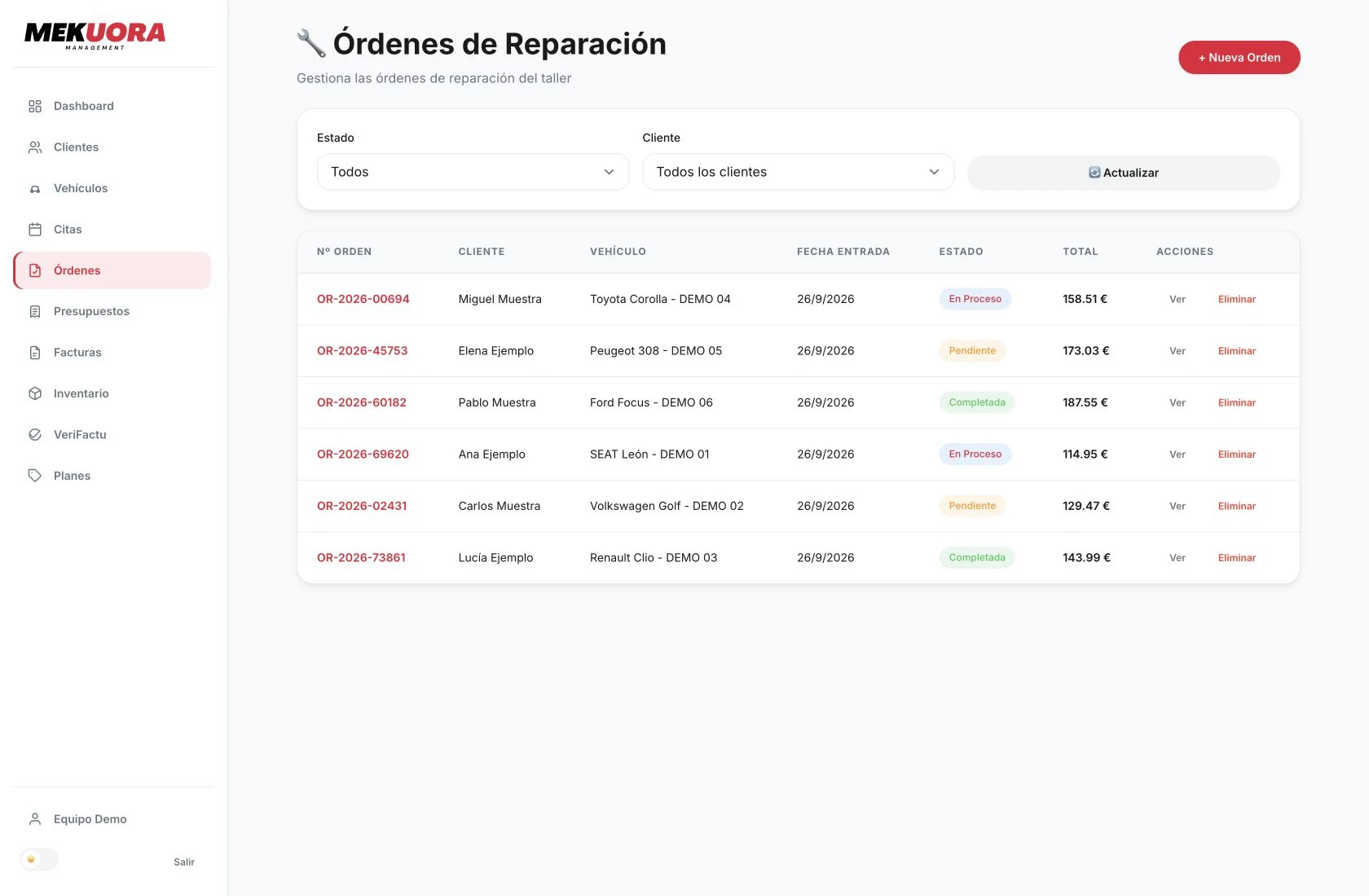This screenshot has height=896, width=1369.
Task: Open the Presupuestos section
Action: tap(112, 311)
